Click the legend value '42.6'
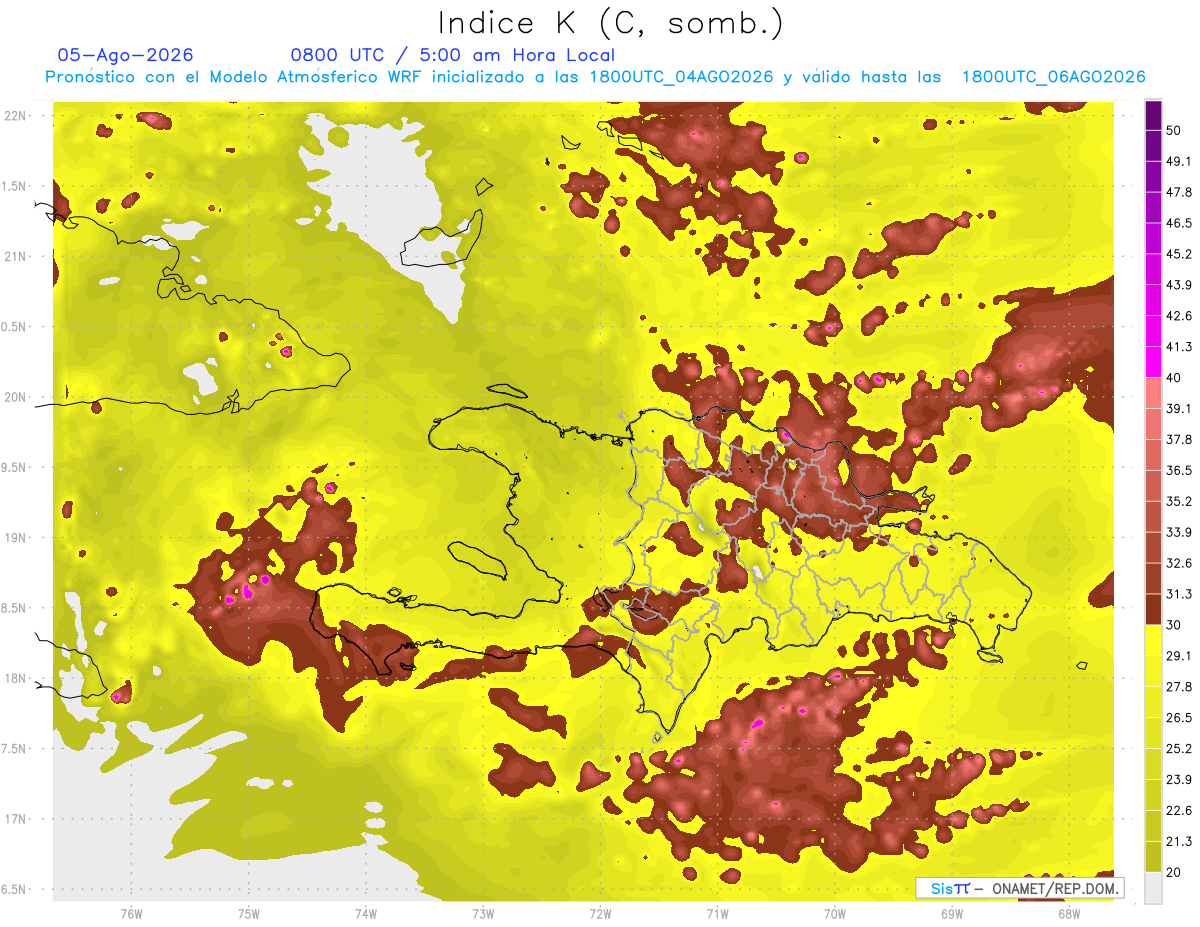1200x927 pixels. [x=1179, y=316]
